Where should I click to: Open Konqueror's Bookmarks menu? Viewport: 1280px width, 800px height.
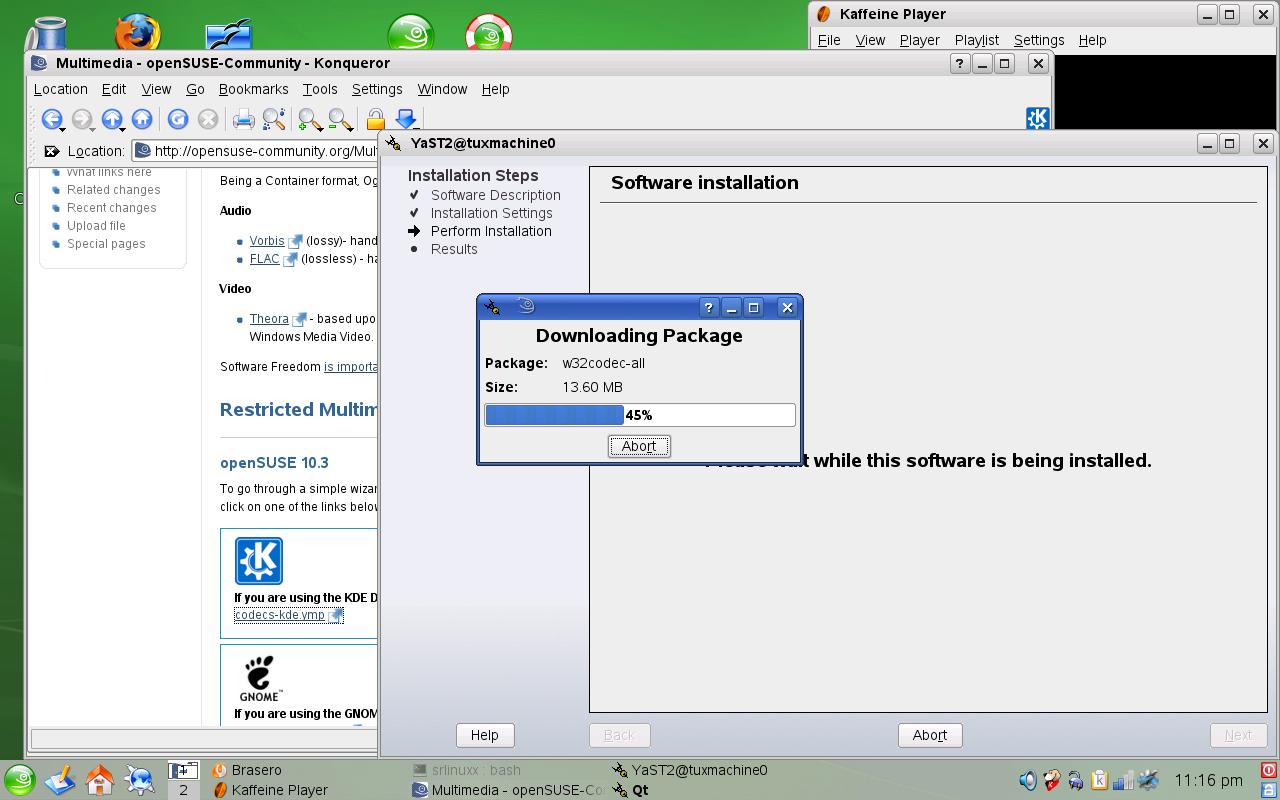253,89
